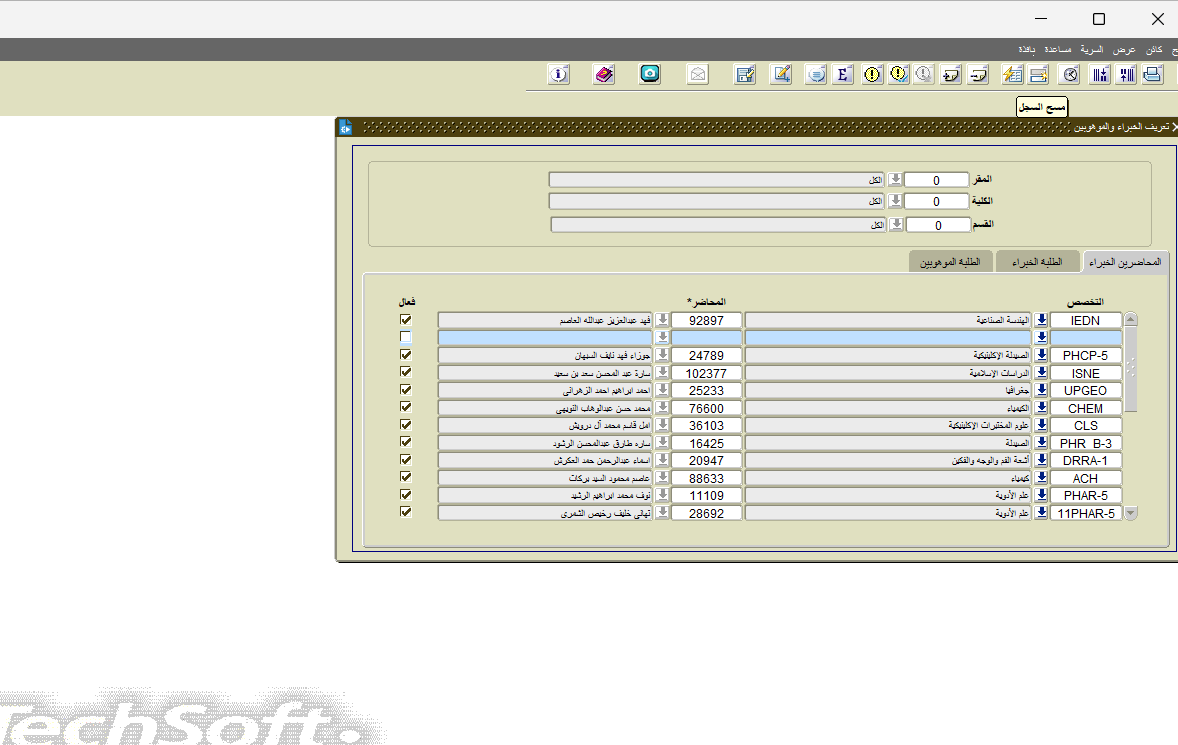Image resolution: width=1178 pixels, height=745 pixels.
Task: Click the printer icon in the toolbar
Action: point(1153,74)
